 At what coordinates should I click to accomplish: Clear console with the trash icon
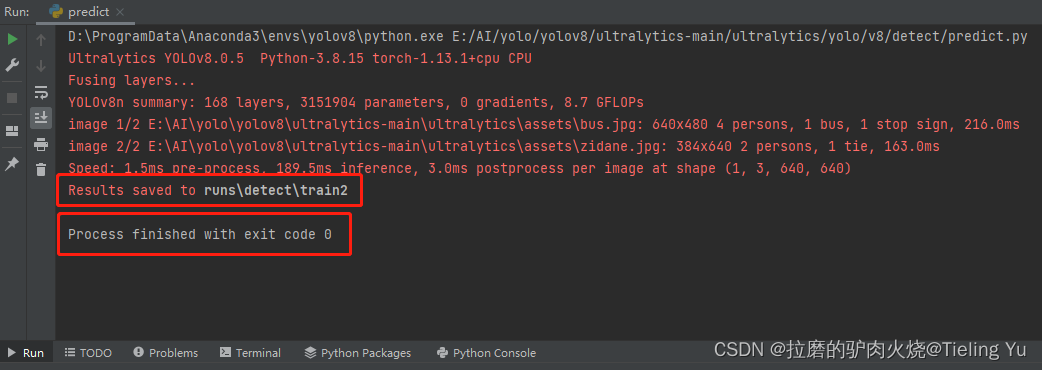(41, 169)
